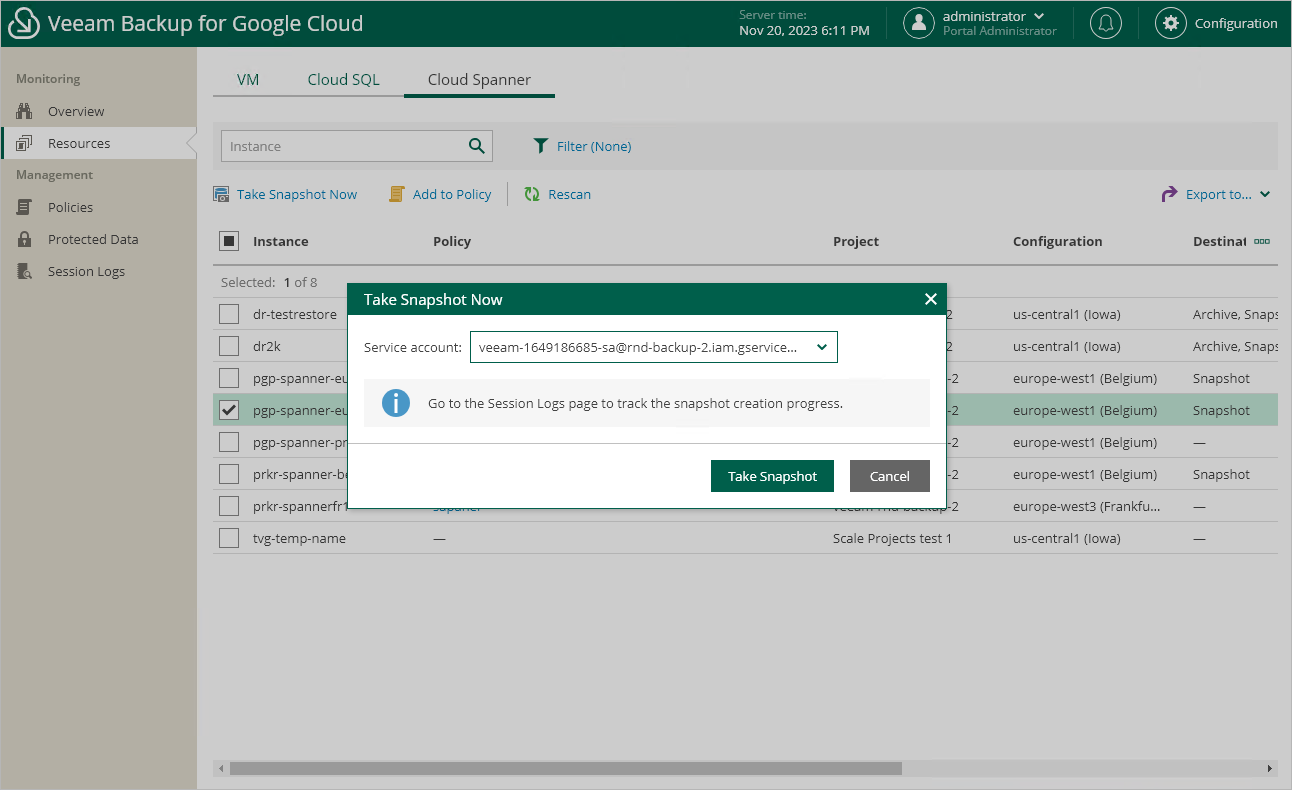
Task: Cancel the Take Snapshot Now dialog
Action: point(889,476)
